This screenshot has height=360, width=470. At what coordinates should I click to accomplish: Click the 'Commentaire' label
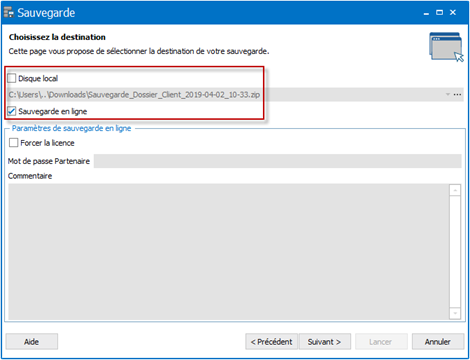click(x=30, y=176)
